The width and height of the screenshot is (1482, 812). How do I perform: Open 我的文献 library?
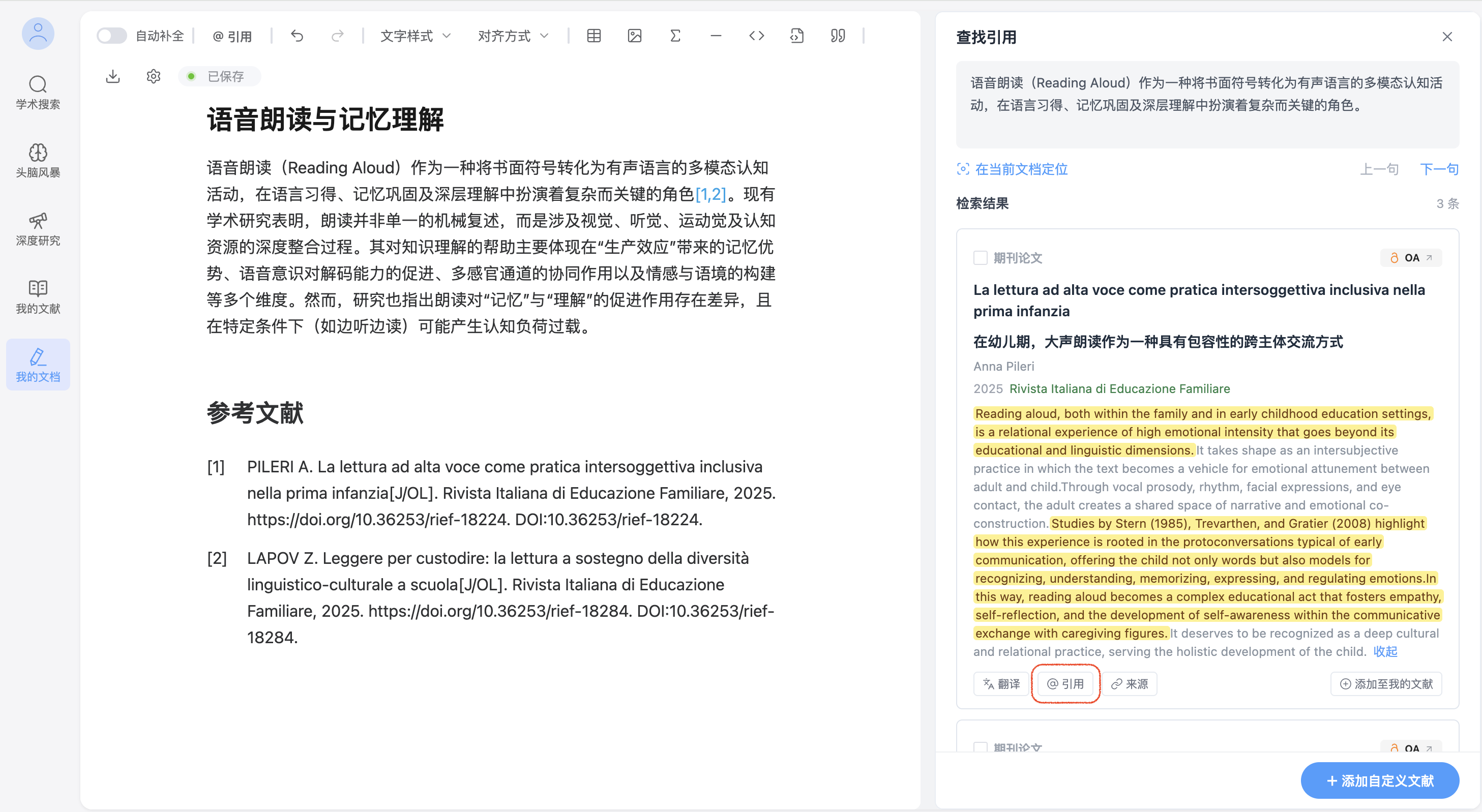[38, 297]
